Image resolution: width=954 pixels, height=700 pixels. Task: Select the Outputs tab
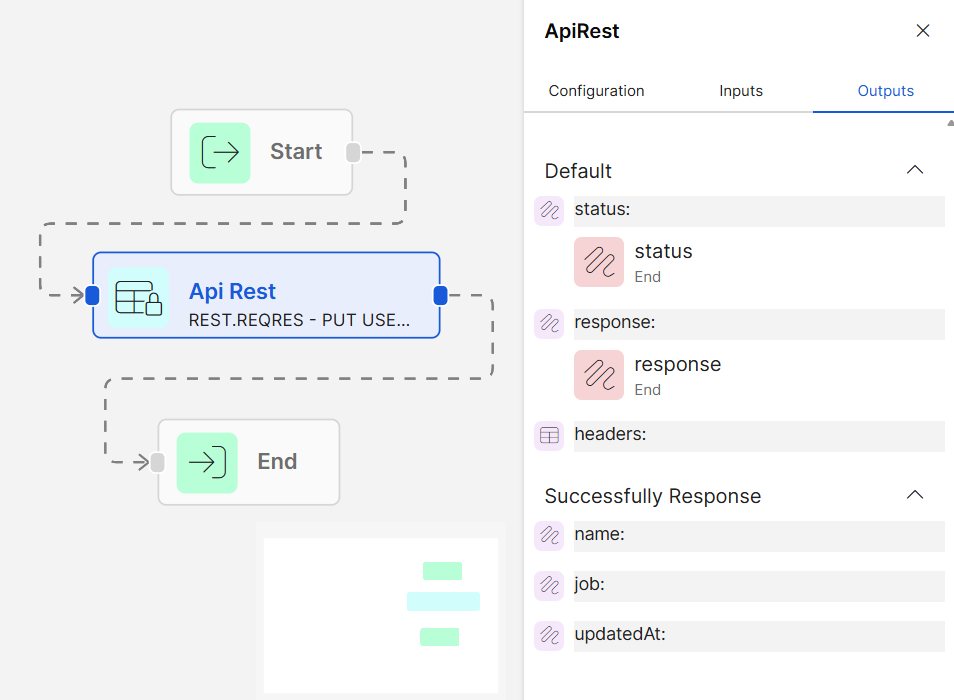(x=885, y=91)
